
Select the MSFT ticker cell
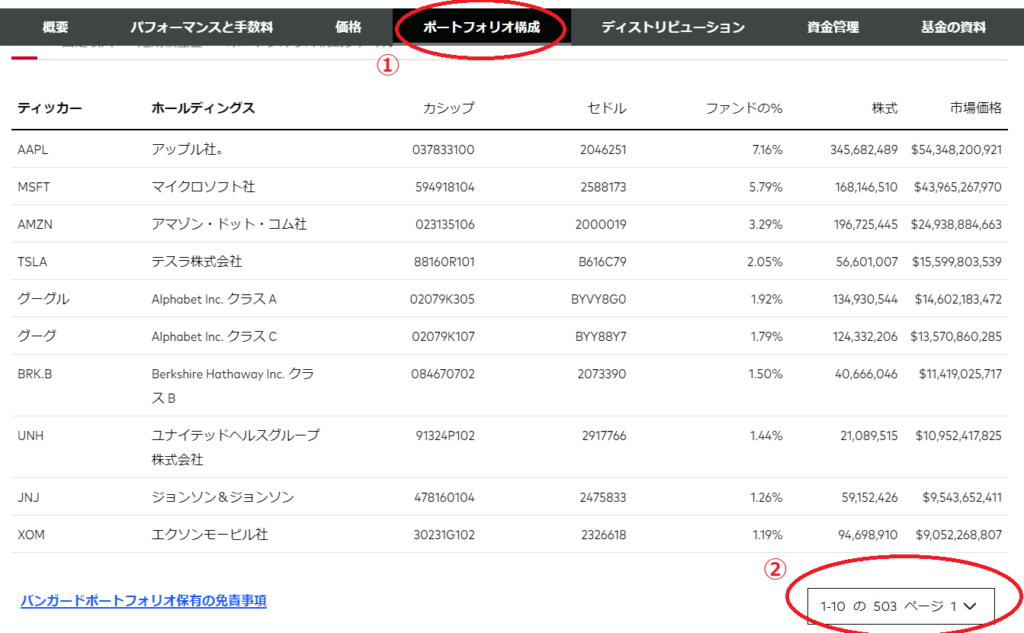coord(33,187)
